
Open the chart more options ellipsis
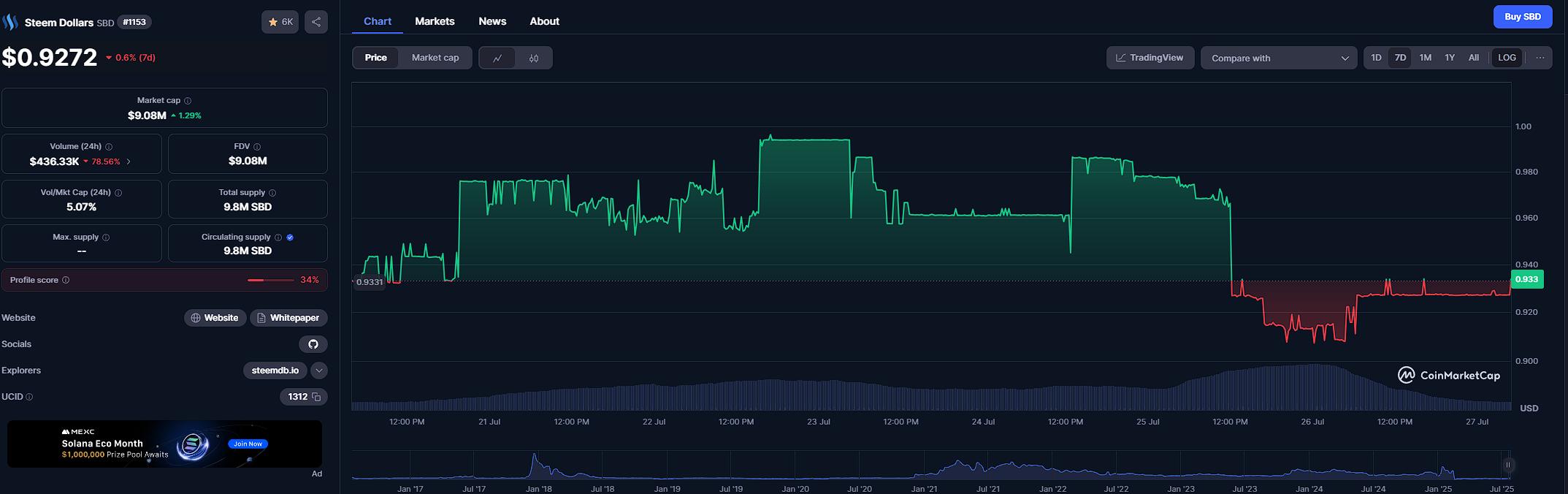tap(1540, 58)
